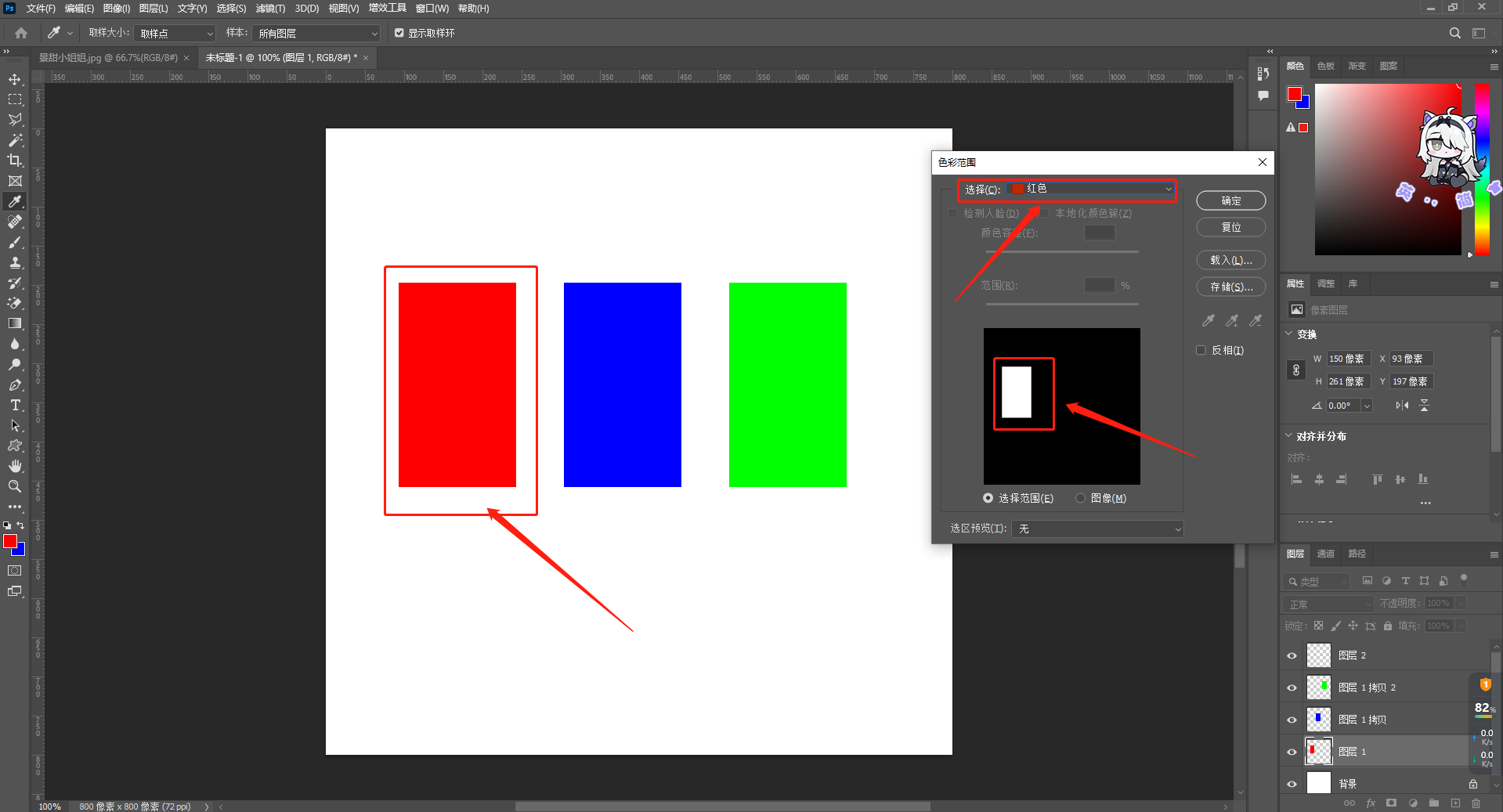Select the Path Selection tool

pos(15,425)
